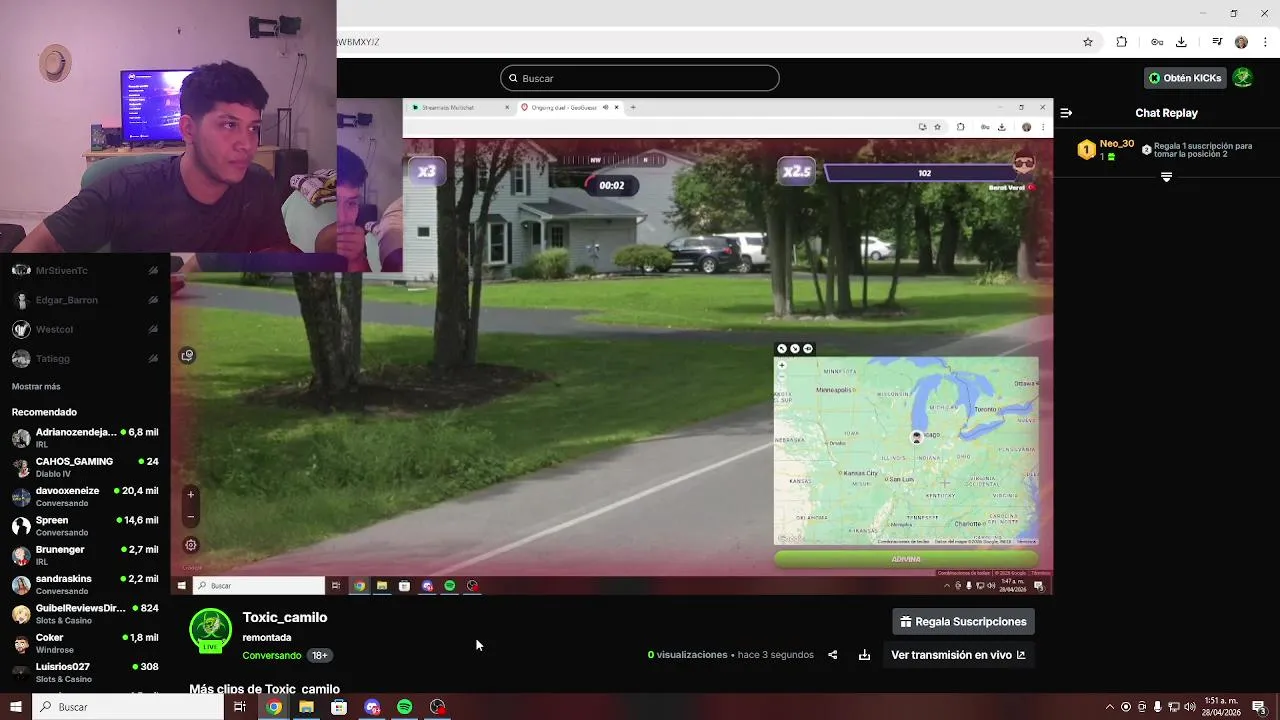
Task: Open recommended channel Coker
Action: click(x=85, y=643)
